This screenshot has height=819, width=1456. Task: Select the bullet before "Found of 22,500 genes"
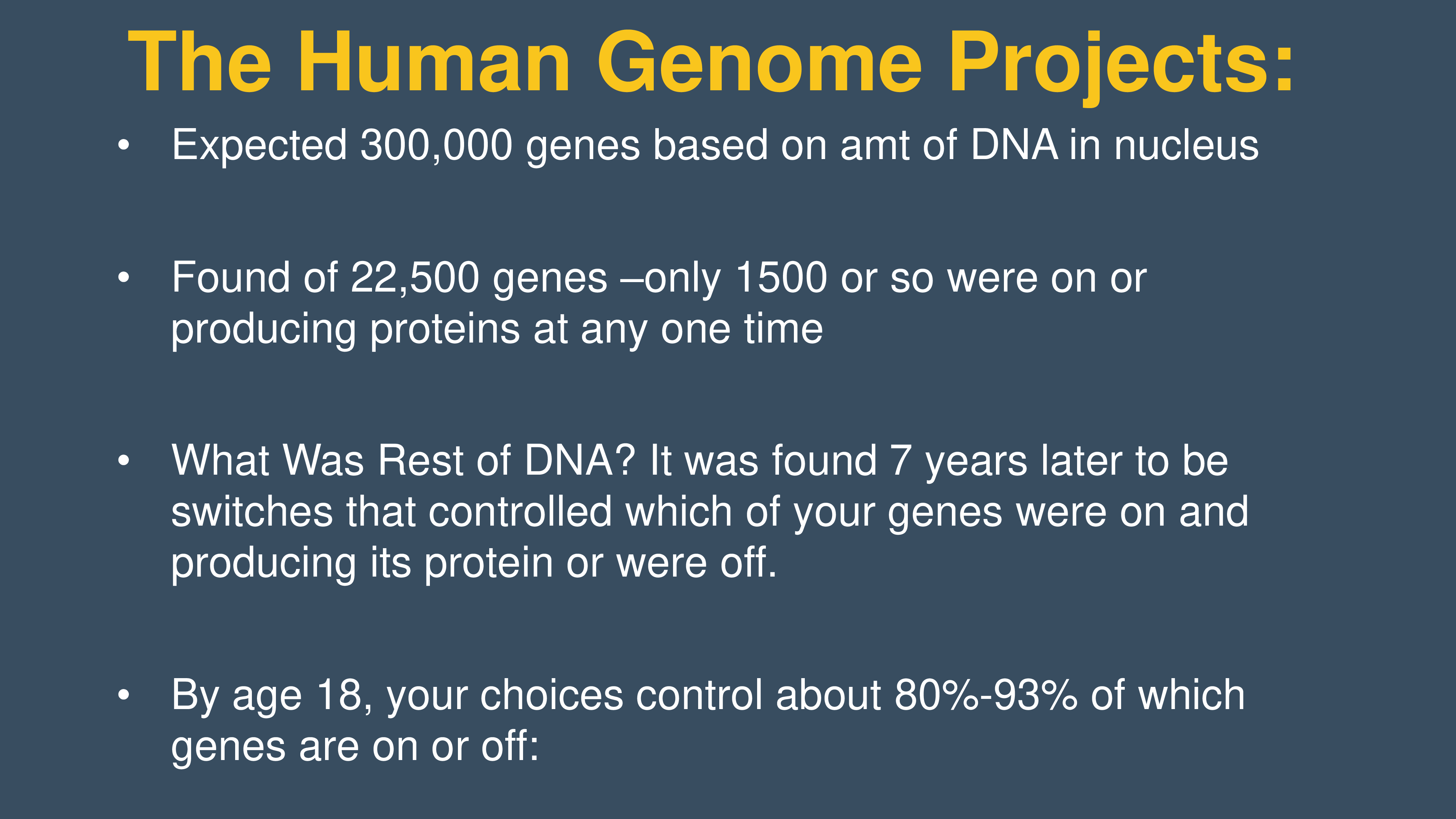[124, 277]
